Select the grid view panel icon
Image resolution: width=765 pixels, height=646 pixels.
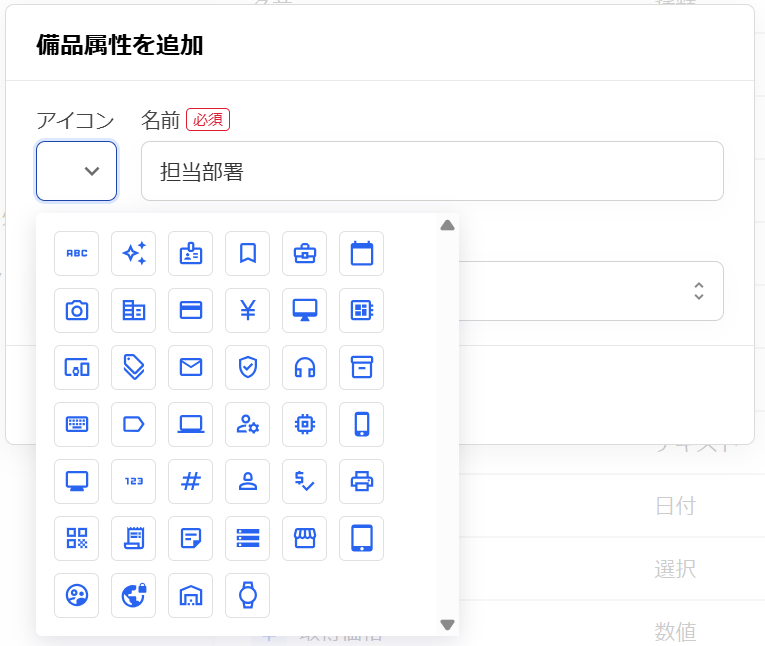tap(362, 310)
